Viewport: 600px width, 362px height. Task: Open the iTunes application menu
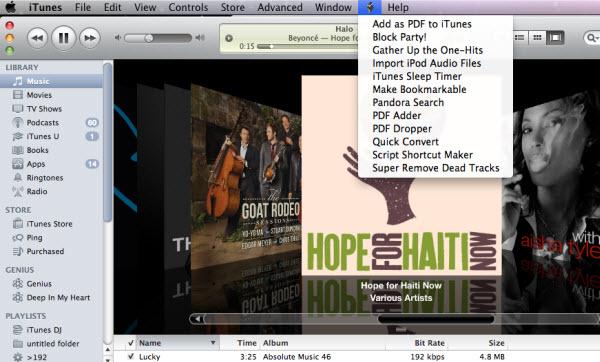45,7
